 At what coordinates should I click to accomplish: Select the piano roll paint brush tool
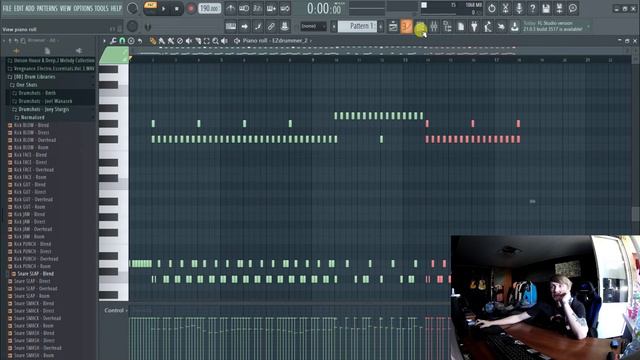(x=162, y=41)
